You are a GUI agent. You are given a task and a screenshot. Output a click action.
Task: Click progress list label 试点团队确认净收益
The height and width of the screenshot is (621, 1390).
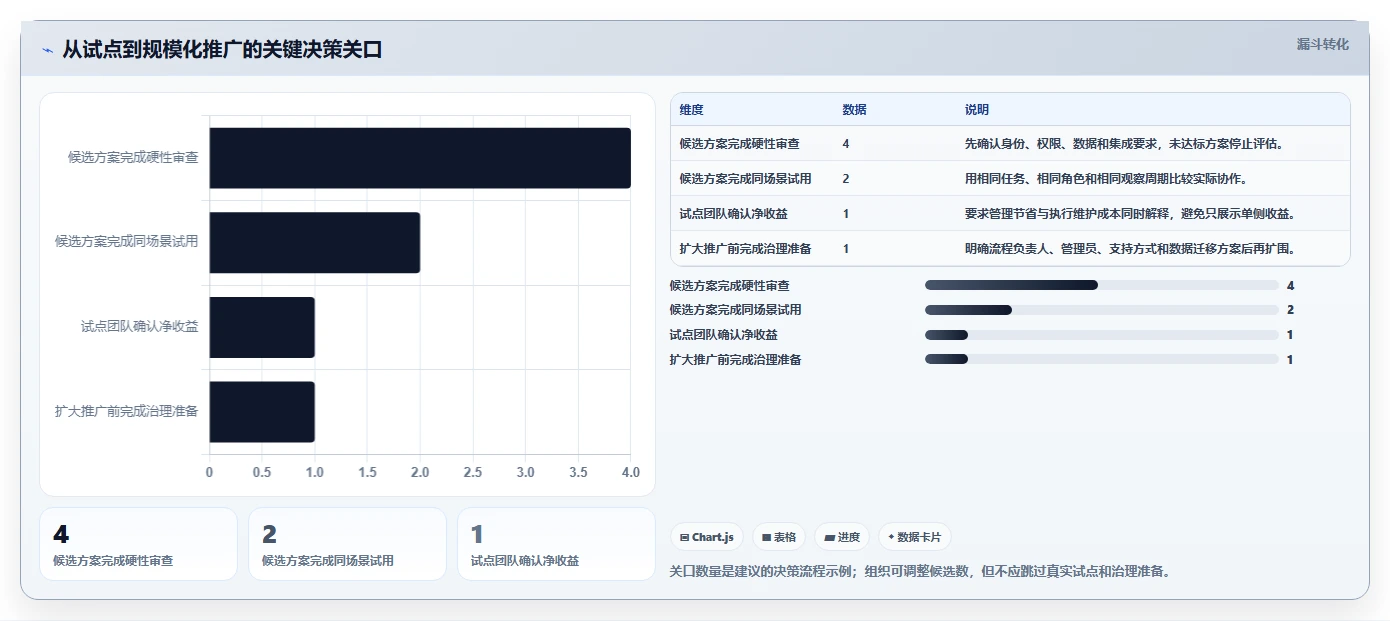pos(723,335)
